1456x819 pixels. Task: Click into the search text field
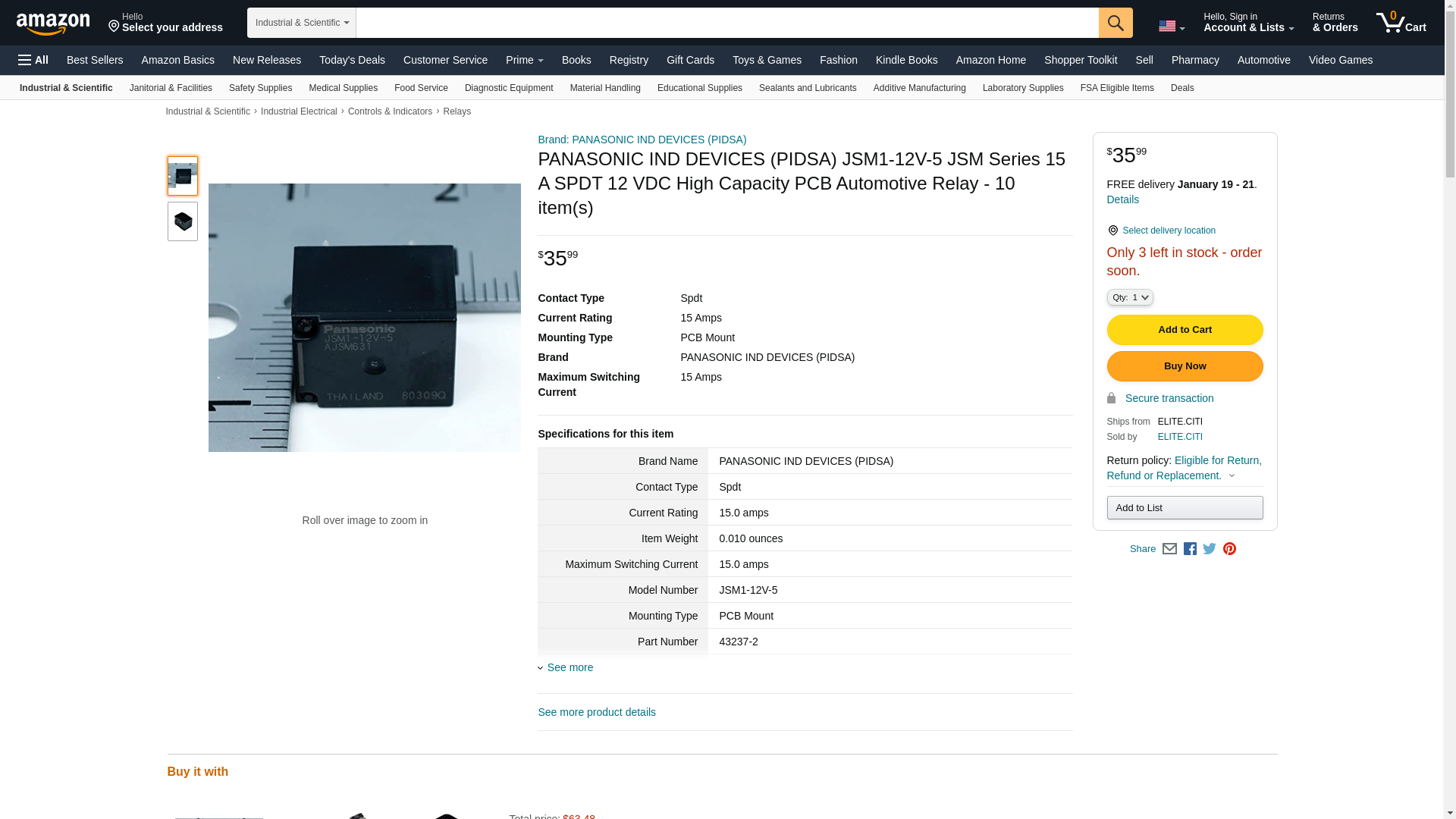pos(726,23)
